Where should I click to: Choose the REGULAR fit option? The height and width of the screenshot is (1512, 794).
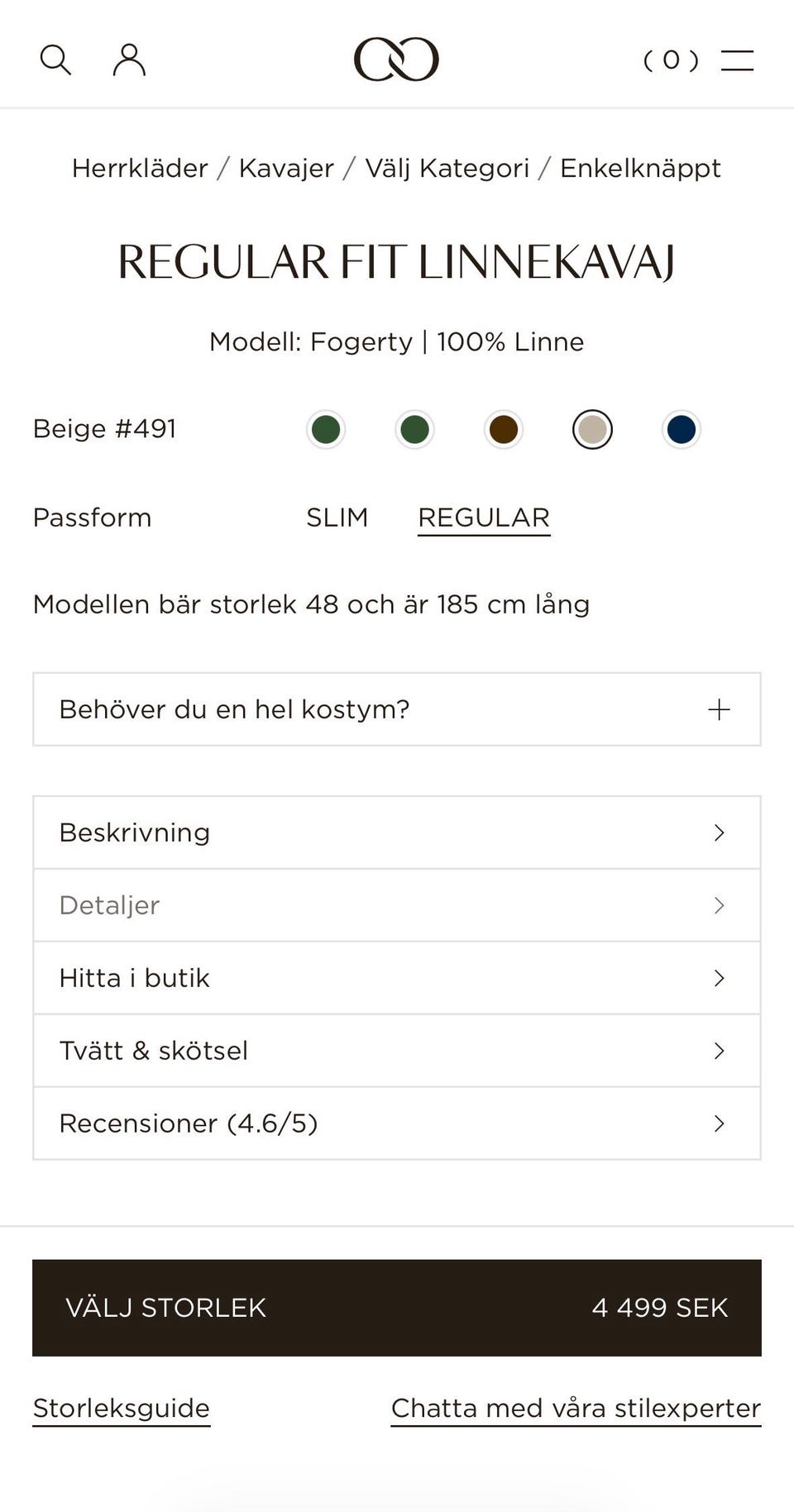tap(484, 518)
